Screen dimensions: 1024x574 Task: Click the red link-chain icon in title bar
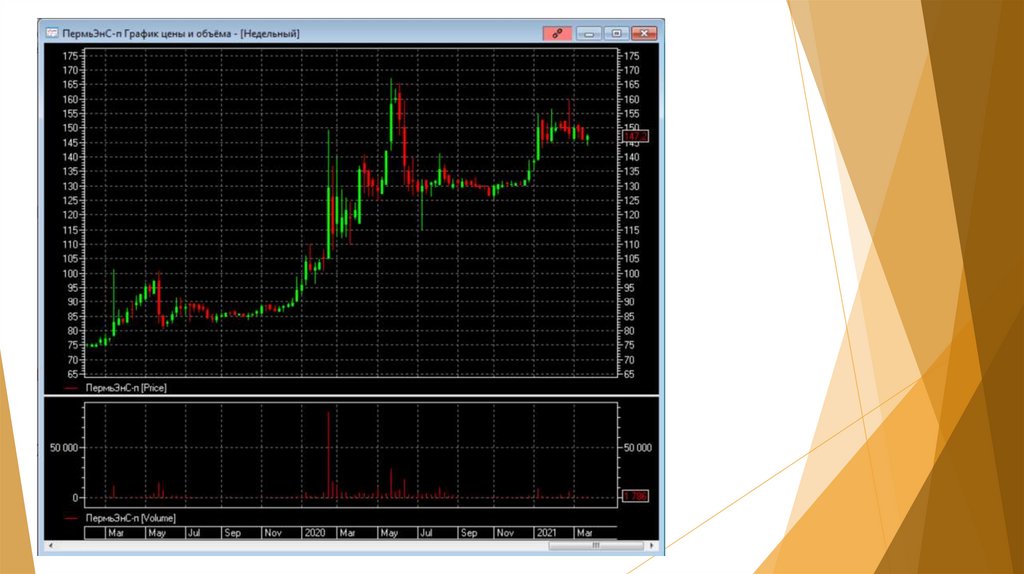point(557,33)
